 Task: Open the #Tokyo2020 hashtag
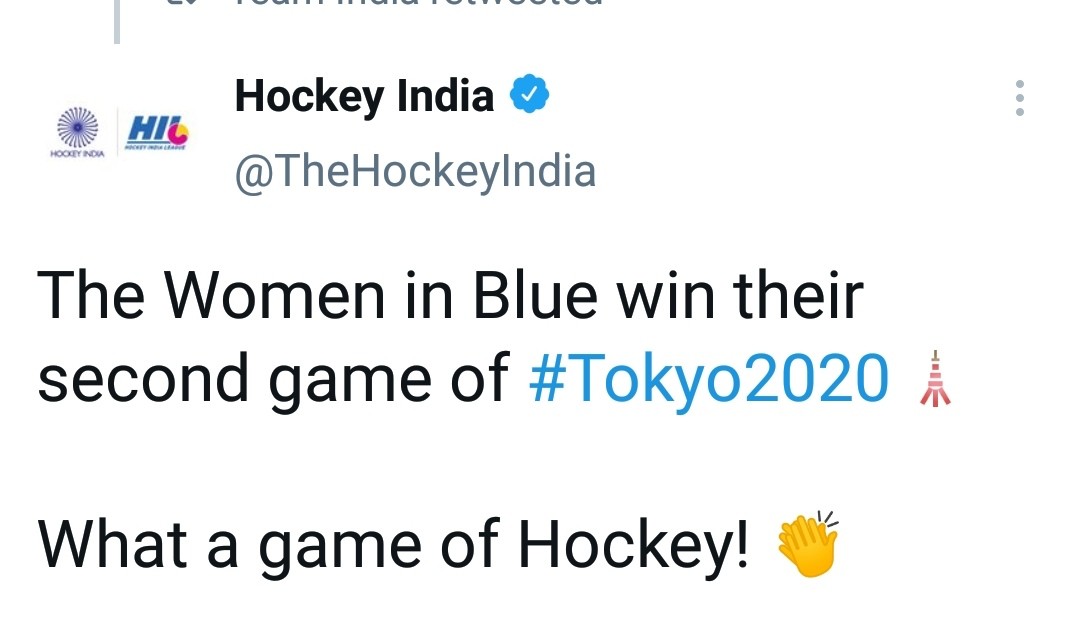pos(708,380)
